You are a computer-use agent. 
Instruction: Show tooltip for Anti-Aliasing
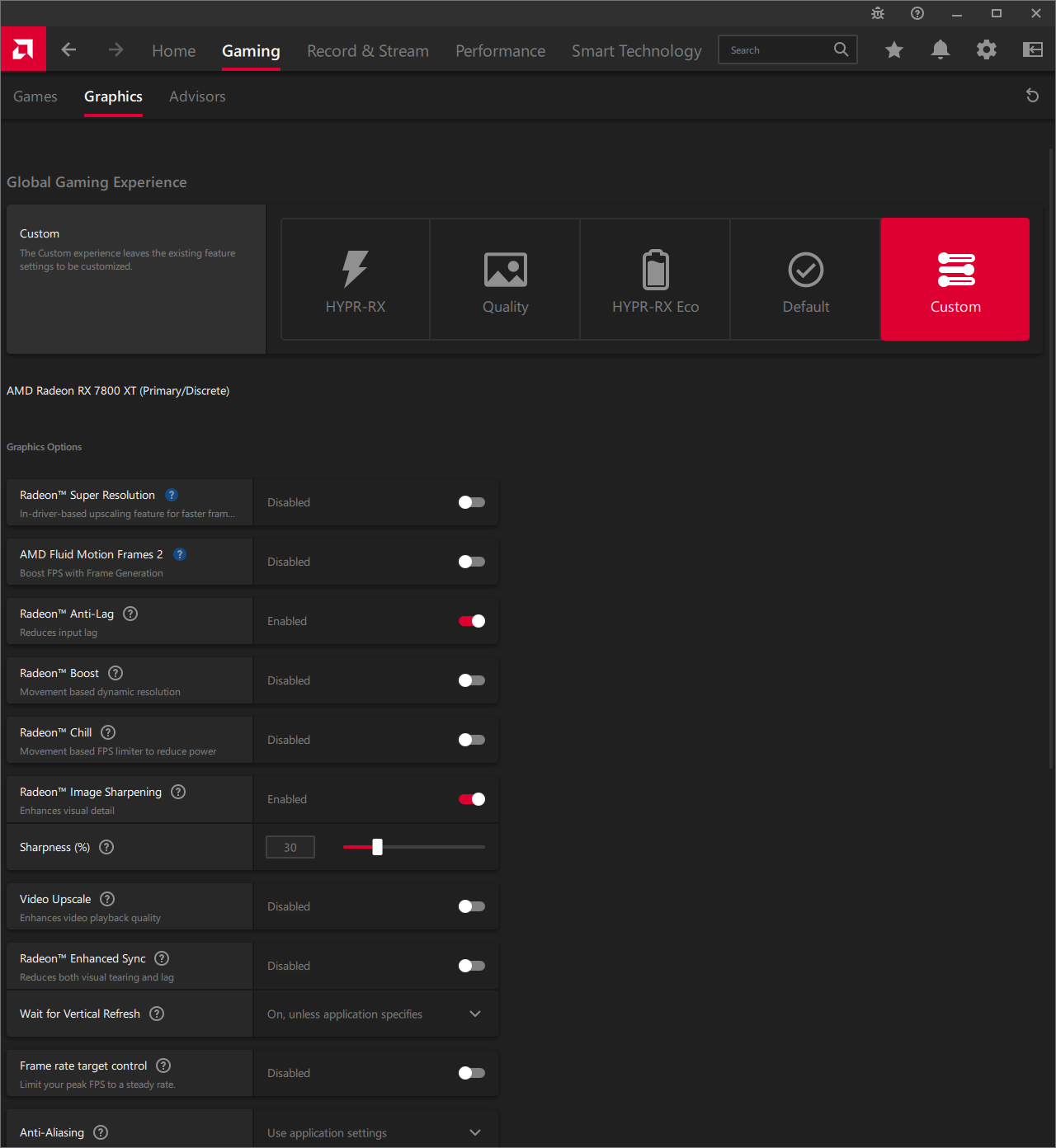click(x=101, y=1132)
